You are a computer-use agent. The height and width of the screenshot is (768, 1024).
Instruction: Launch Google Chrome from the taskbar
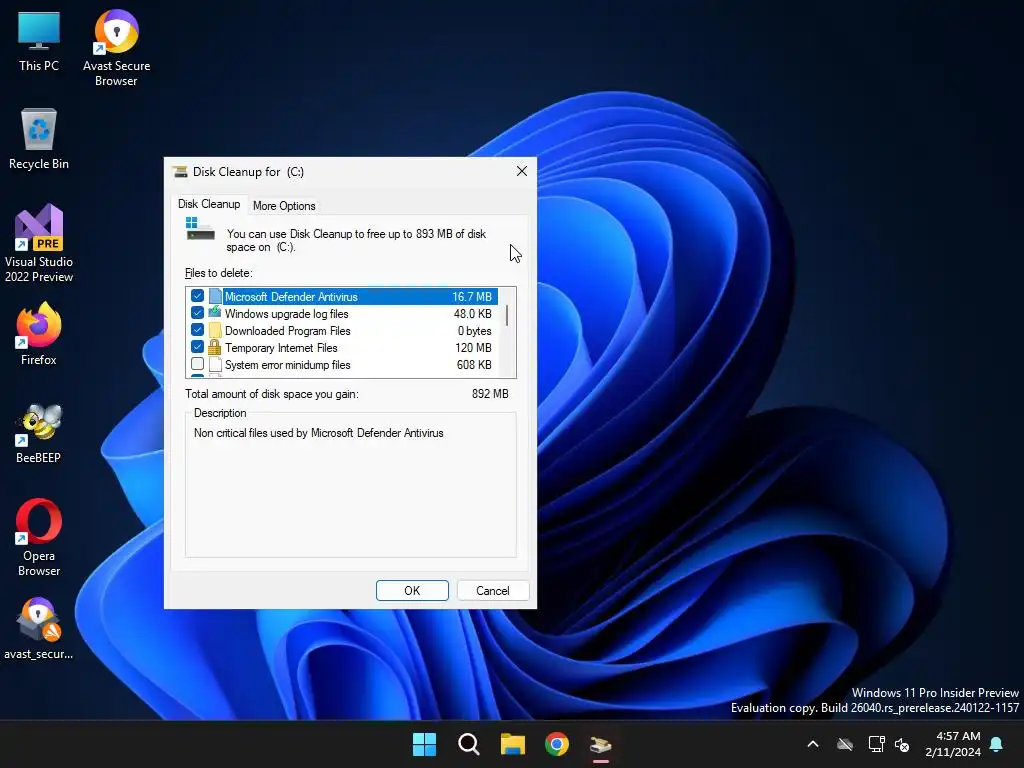coord(556,744)
